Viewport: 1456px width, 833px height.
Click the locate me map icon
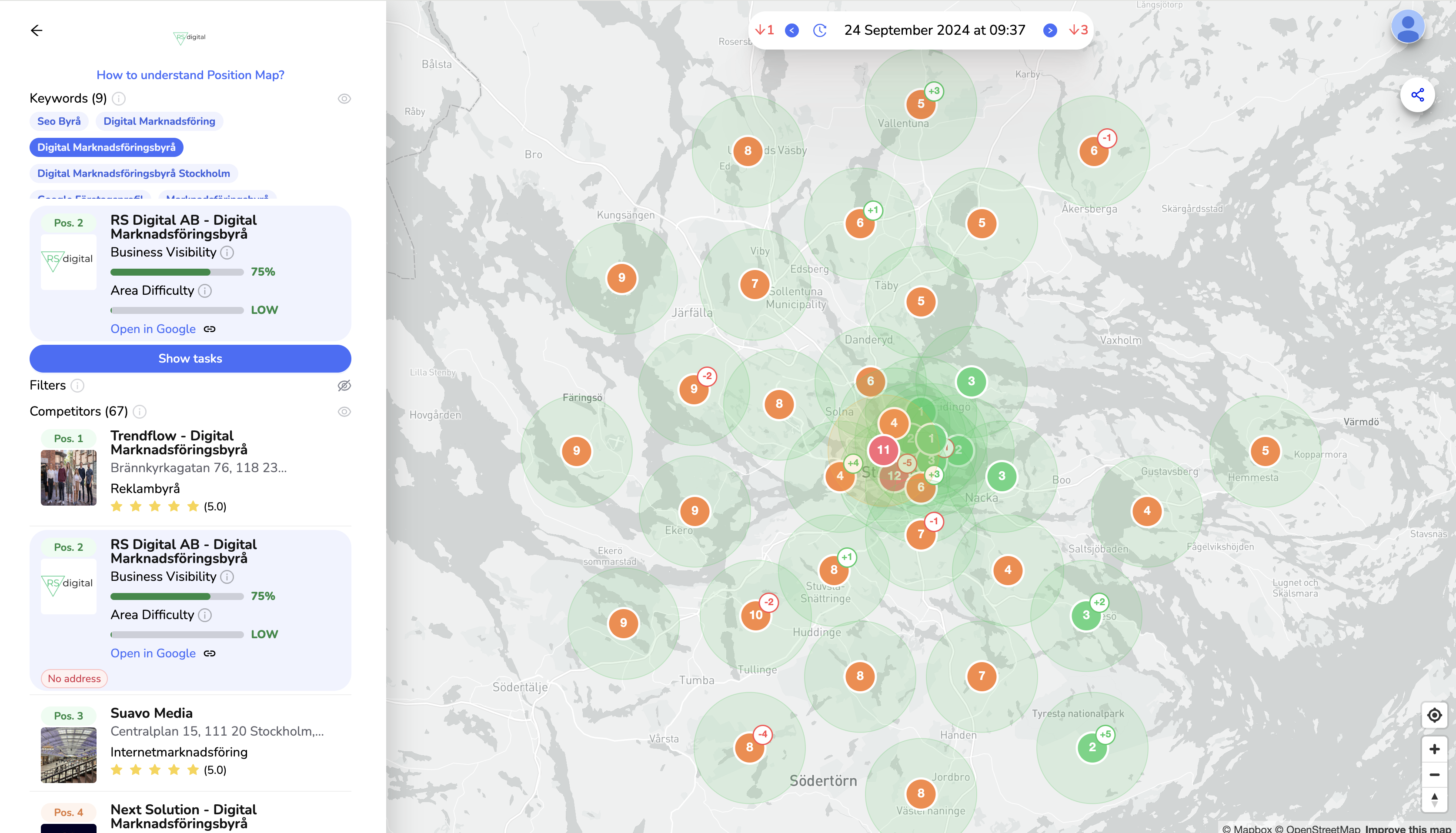tap(1434, 715)
